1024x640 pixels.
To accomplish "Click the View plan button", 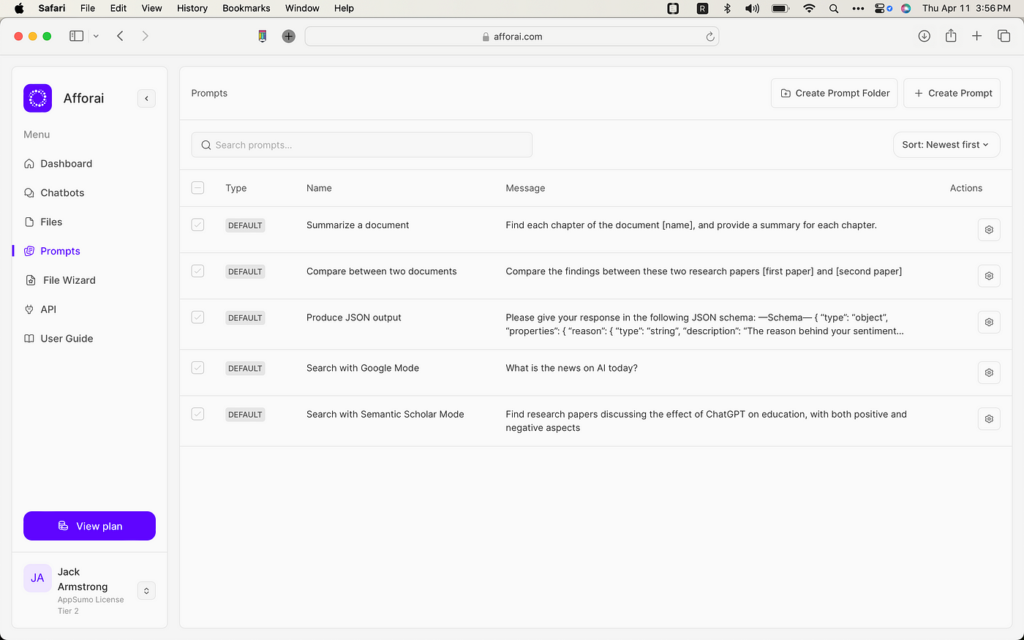I will coord(89,526).
